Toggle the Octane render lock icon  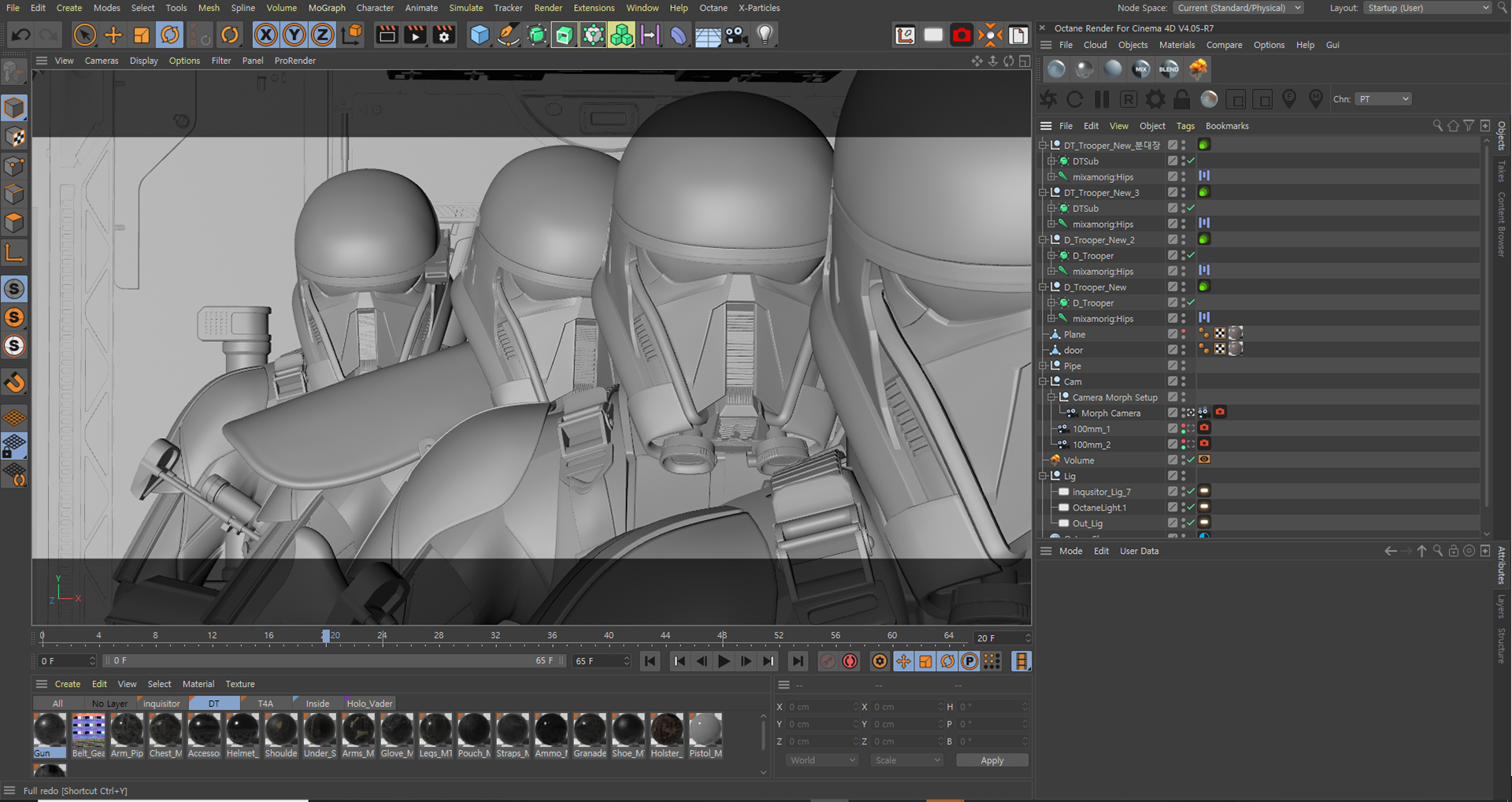1181,99
